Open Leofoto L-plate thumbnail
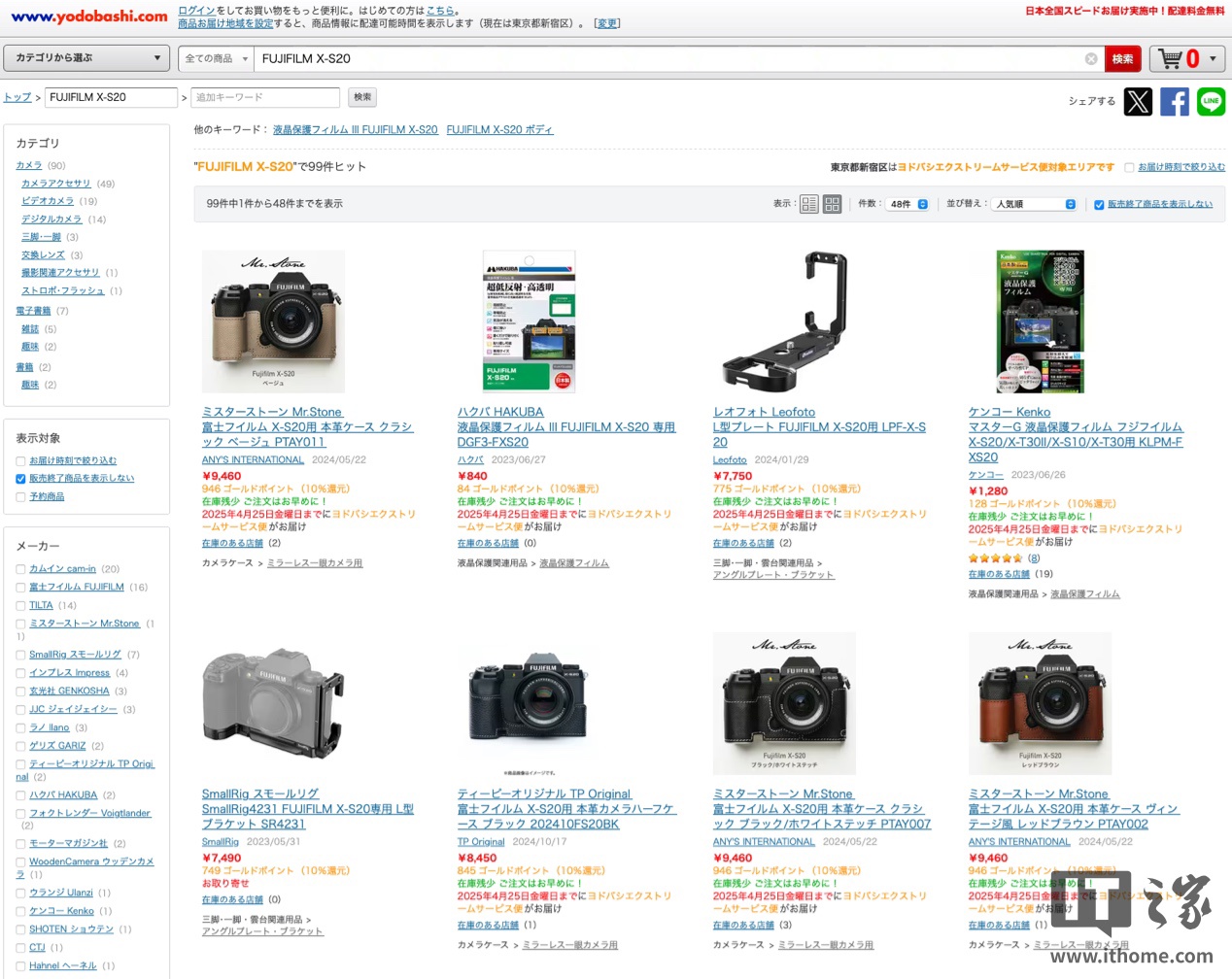This screenshot has width=1232, height=979. tap(784, 321)
